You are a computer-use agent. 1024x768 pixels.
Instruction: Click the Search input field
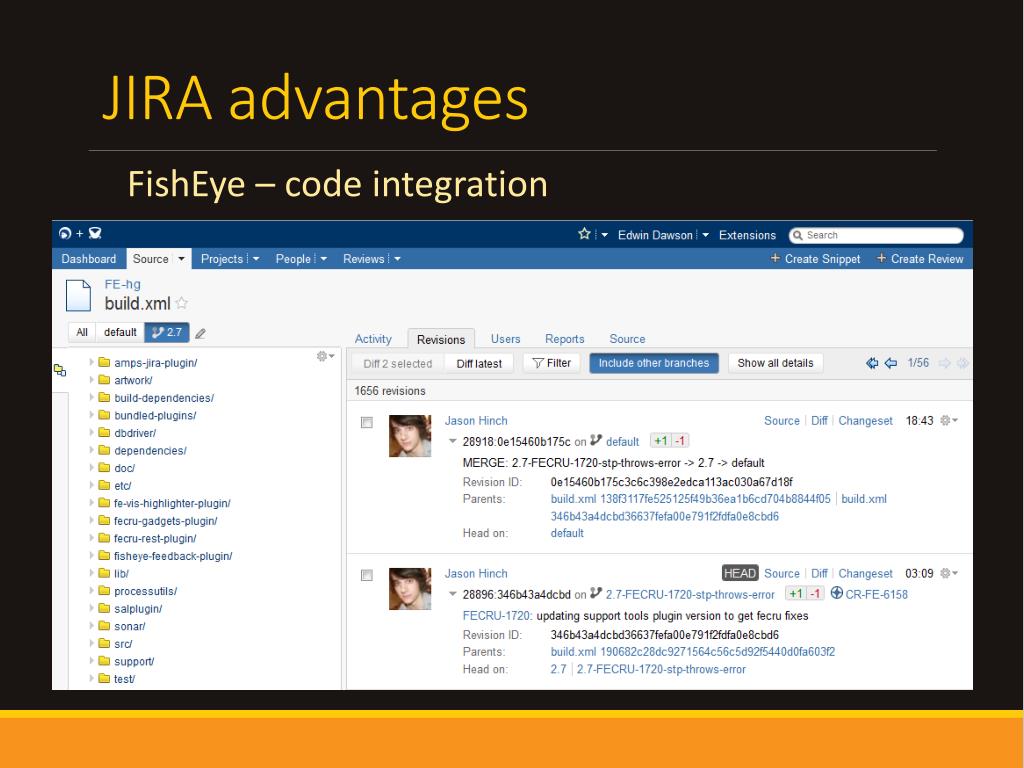(x=876, y=235)
